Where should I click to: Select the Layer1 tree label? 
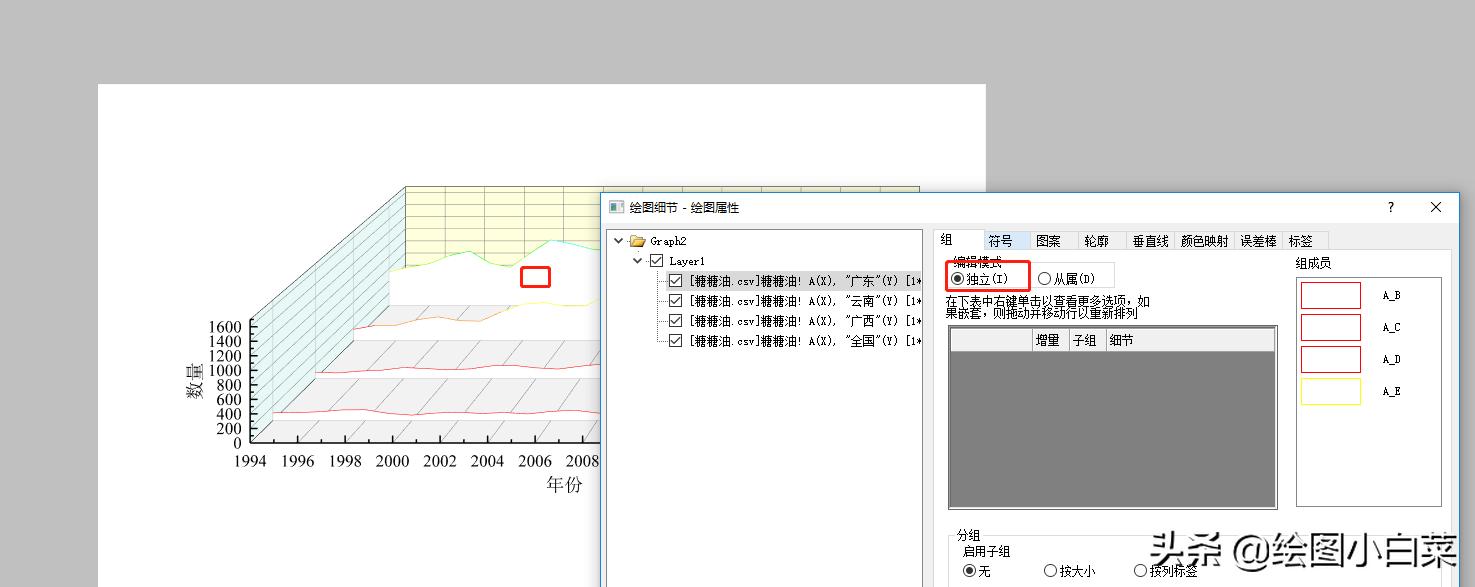tap(687, 261)
